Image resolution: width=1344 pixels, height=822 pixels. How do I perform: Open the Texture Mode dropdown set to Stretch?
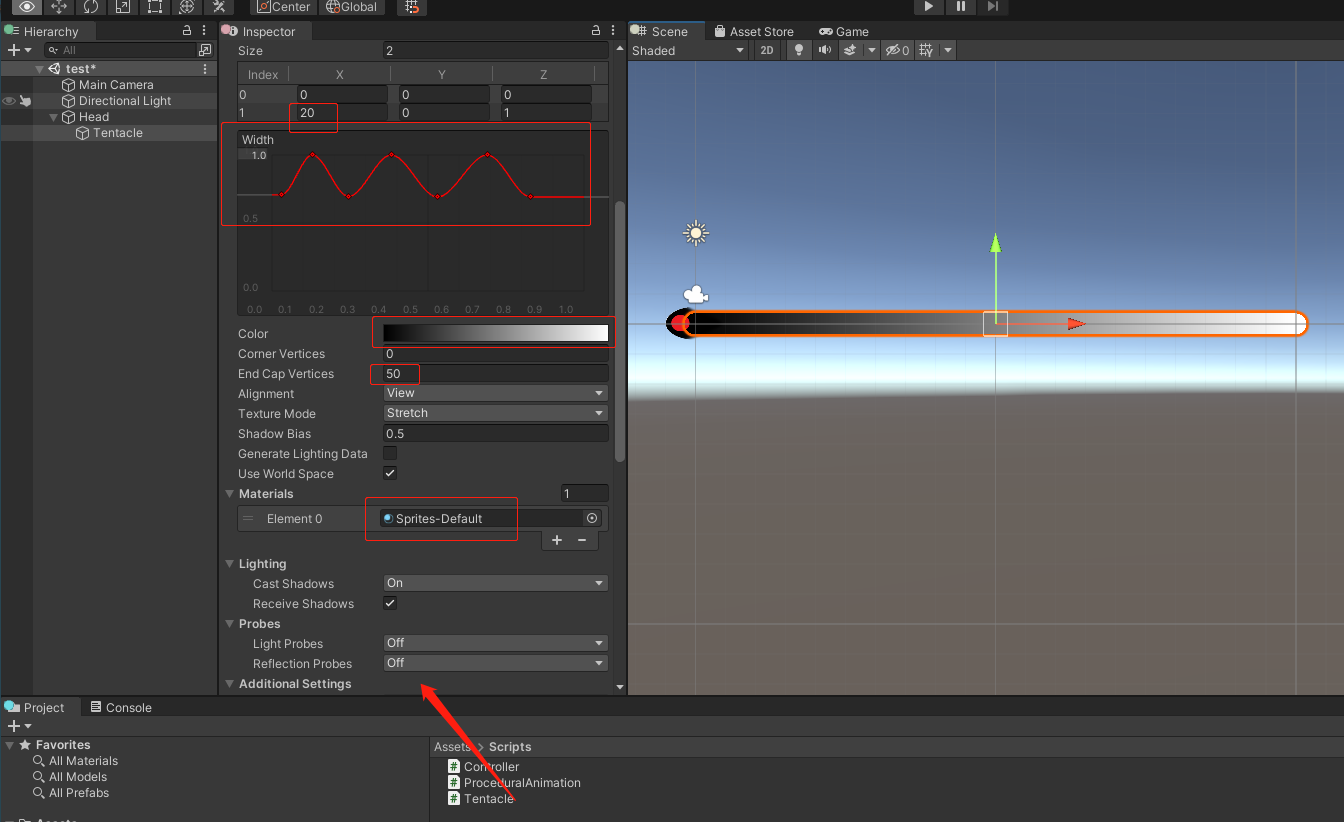(495, 413)
